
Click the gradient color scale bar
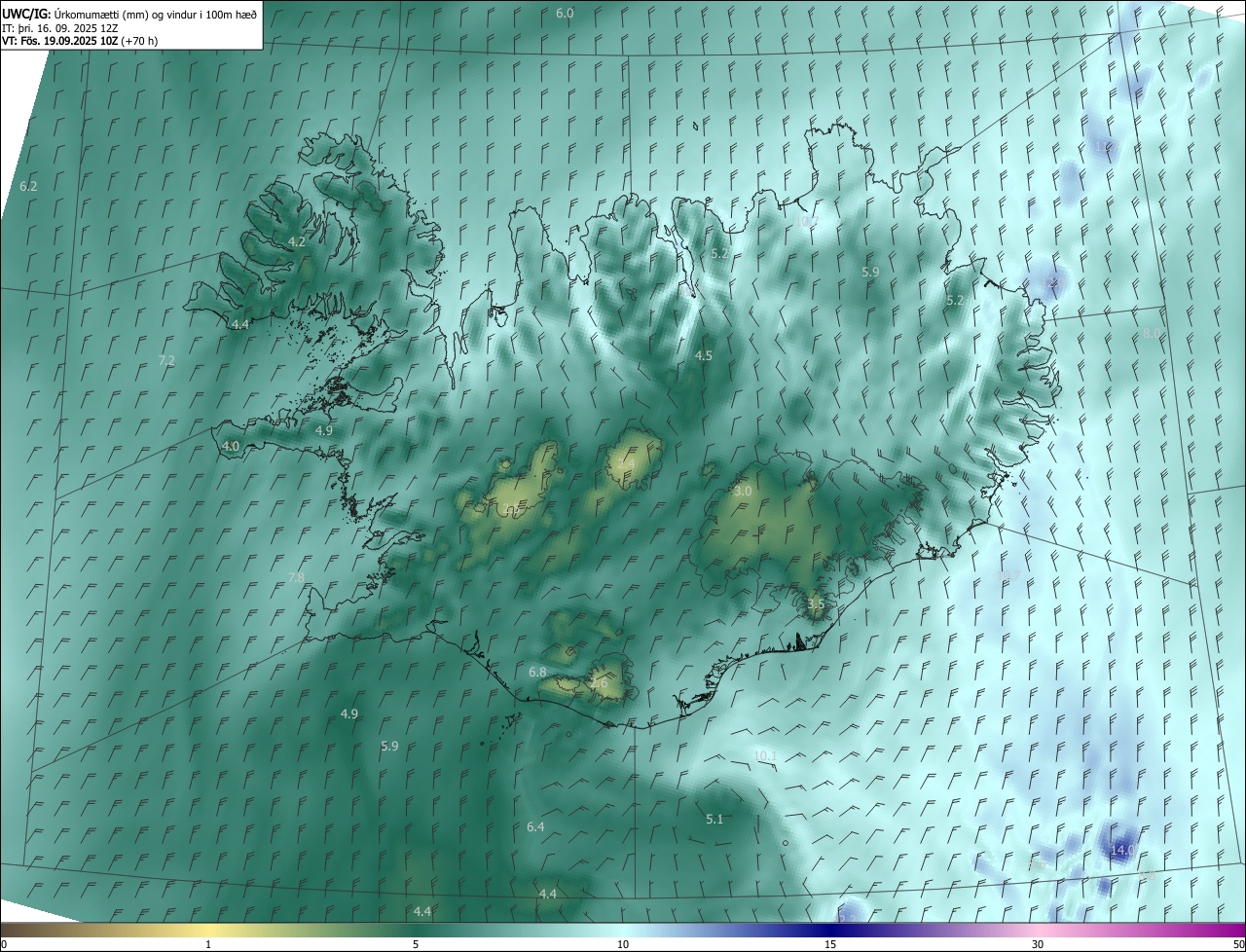[x=623, y=930]
